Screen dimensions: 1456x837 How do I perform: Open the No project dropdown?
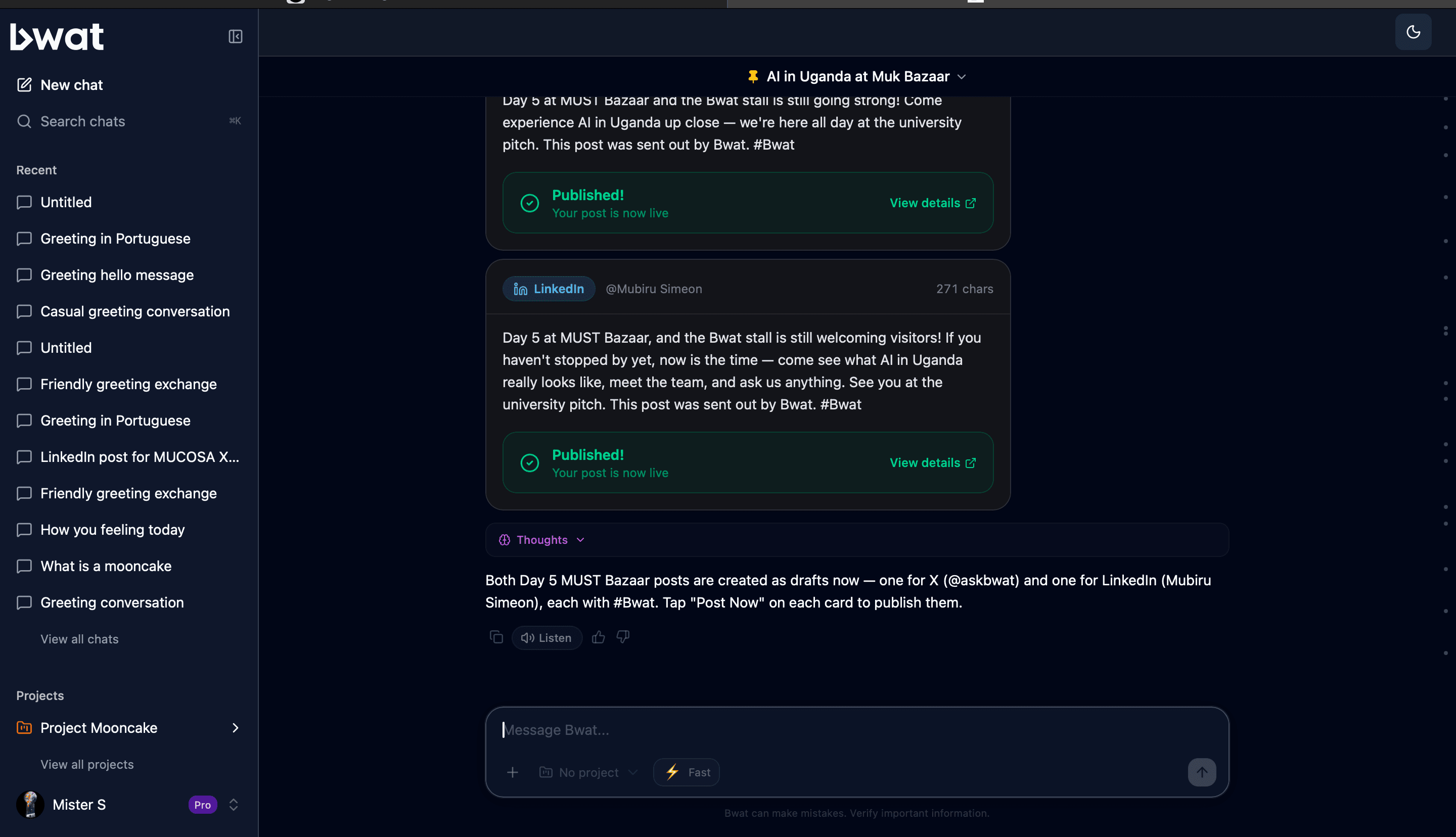click(x=588, y=772)
